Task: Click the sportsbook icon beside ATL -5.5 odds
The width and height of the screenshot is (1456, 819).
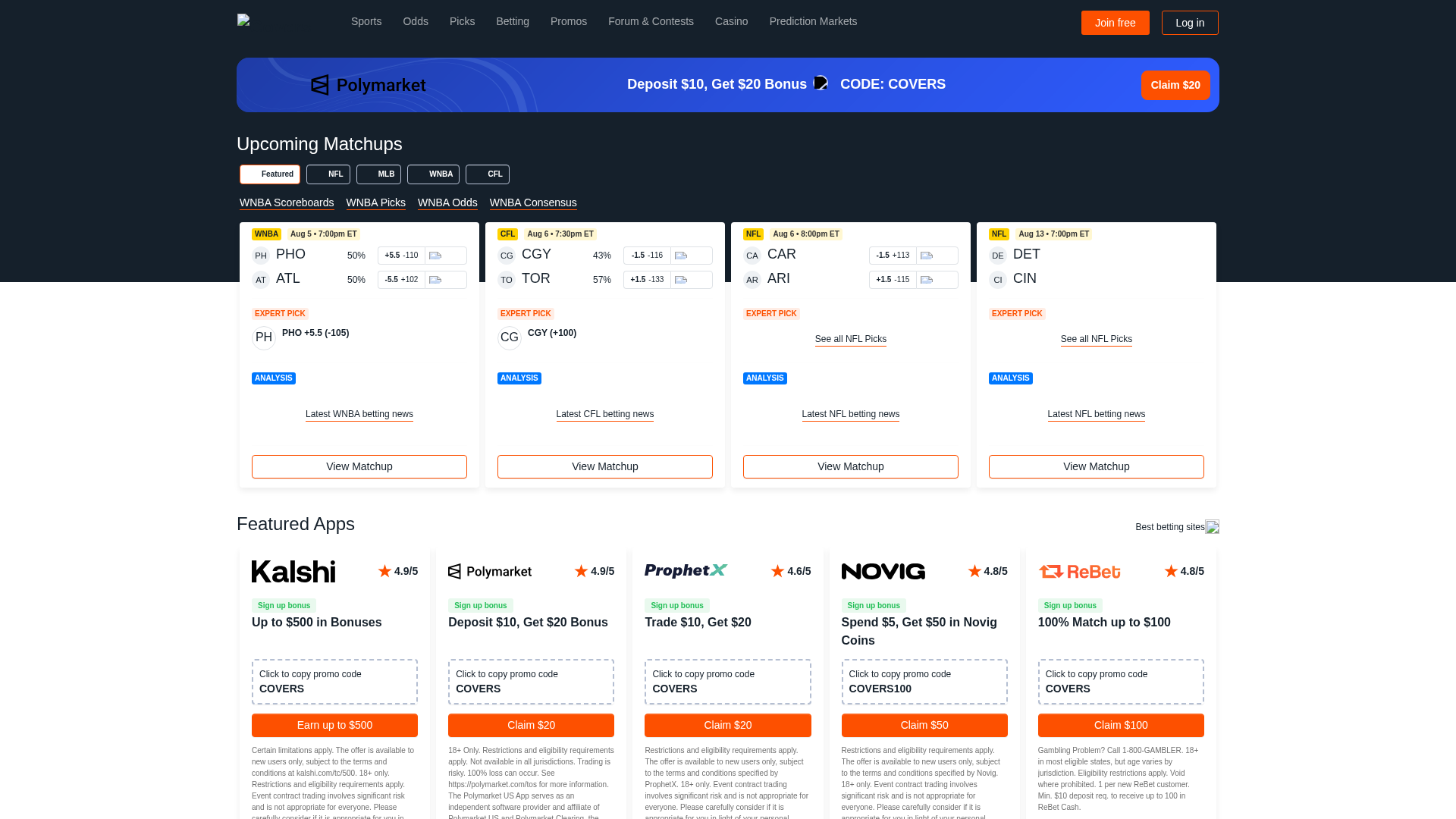Action: click(435, 280)
